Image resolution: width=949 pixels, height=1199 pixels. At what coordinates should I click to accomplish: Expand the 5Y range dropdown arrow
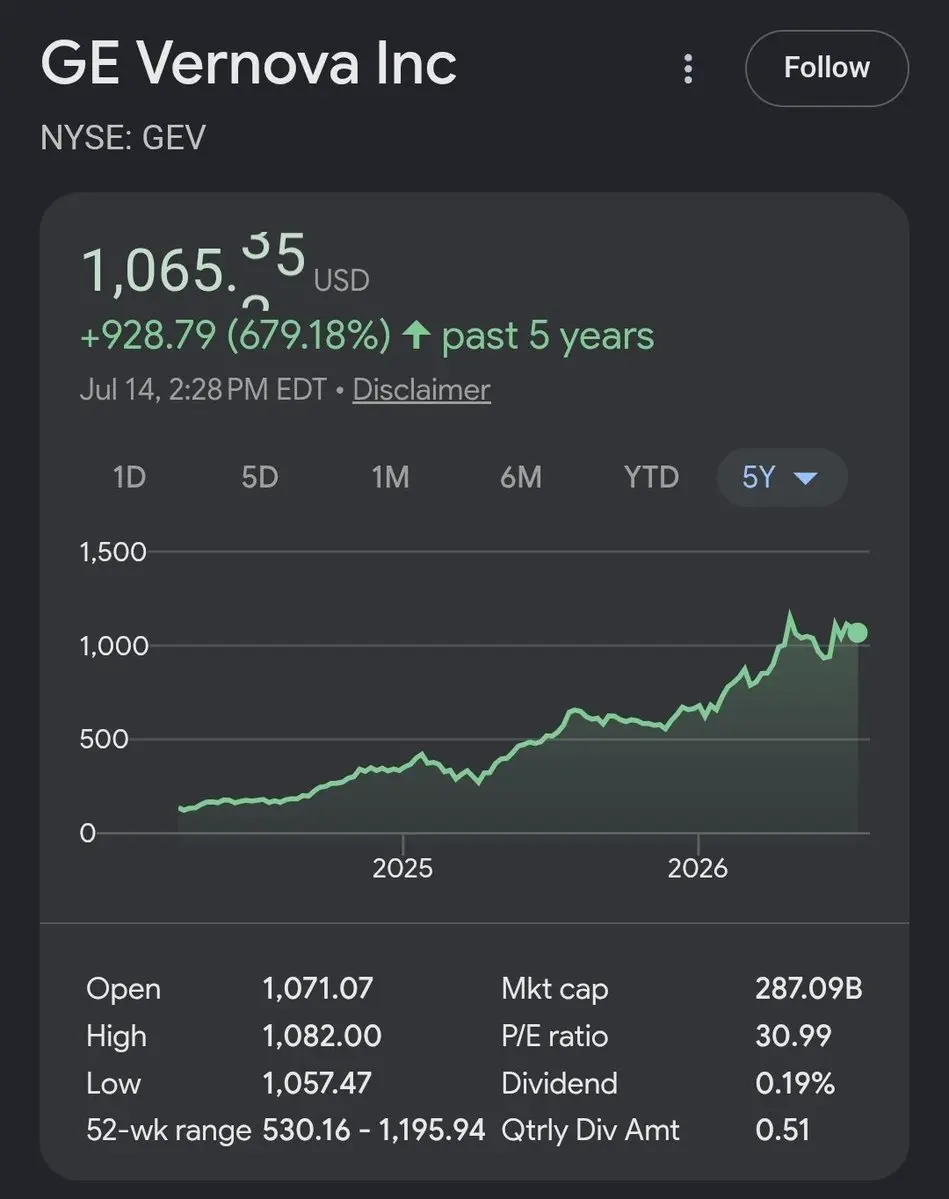click(806, 479)
